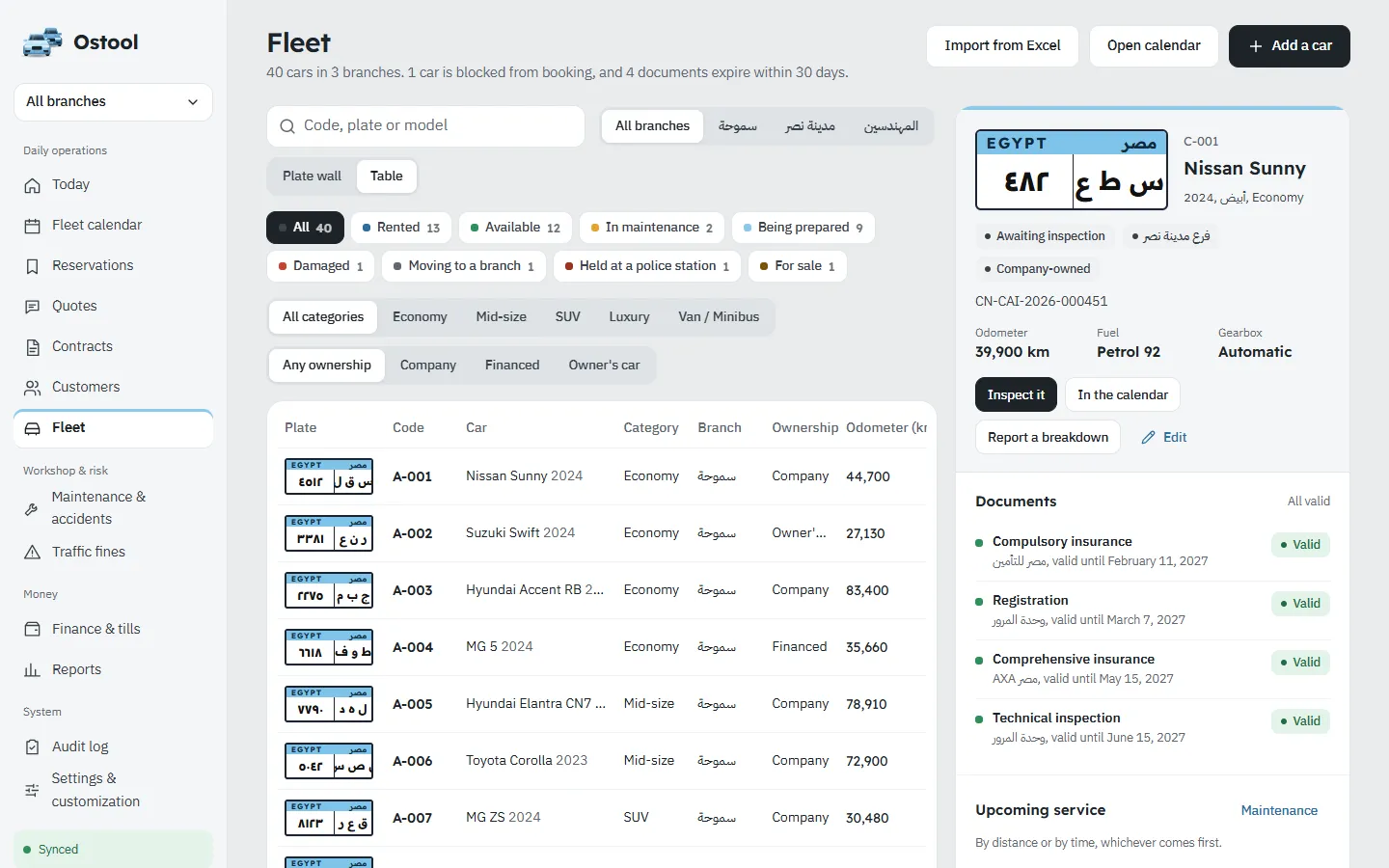Open the All branches dropdown
Viewport: 1389px width, 868px height.
[113, 102]
